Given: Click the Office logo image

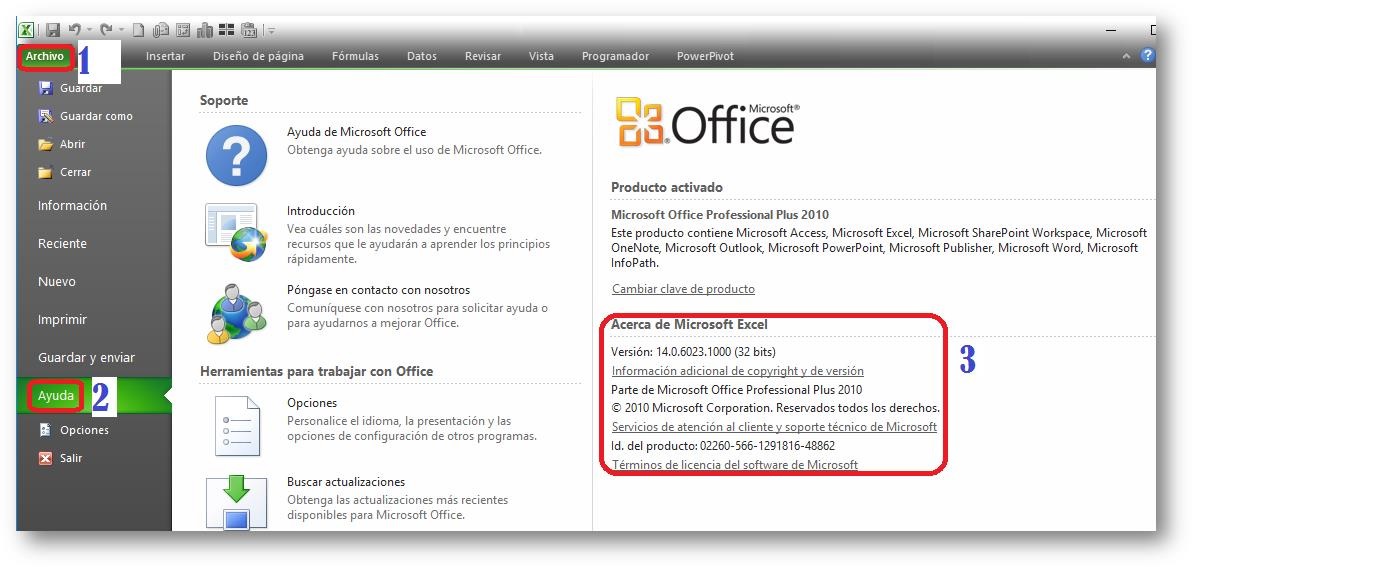Looking at the screenshot, I should (x=707, y=123).
